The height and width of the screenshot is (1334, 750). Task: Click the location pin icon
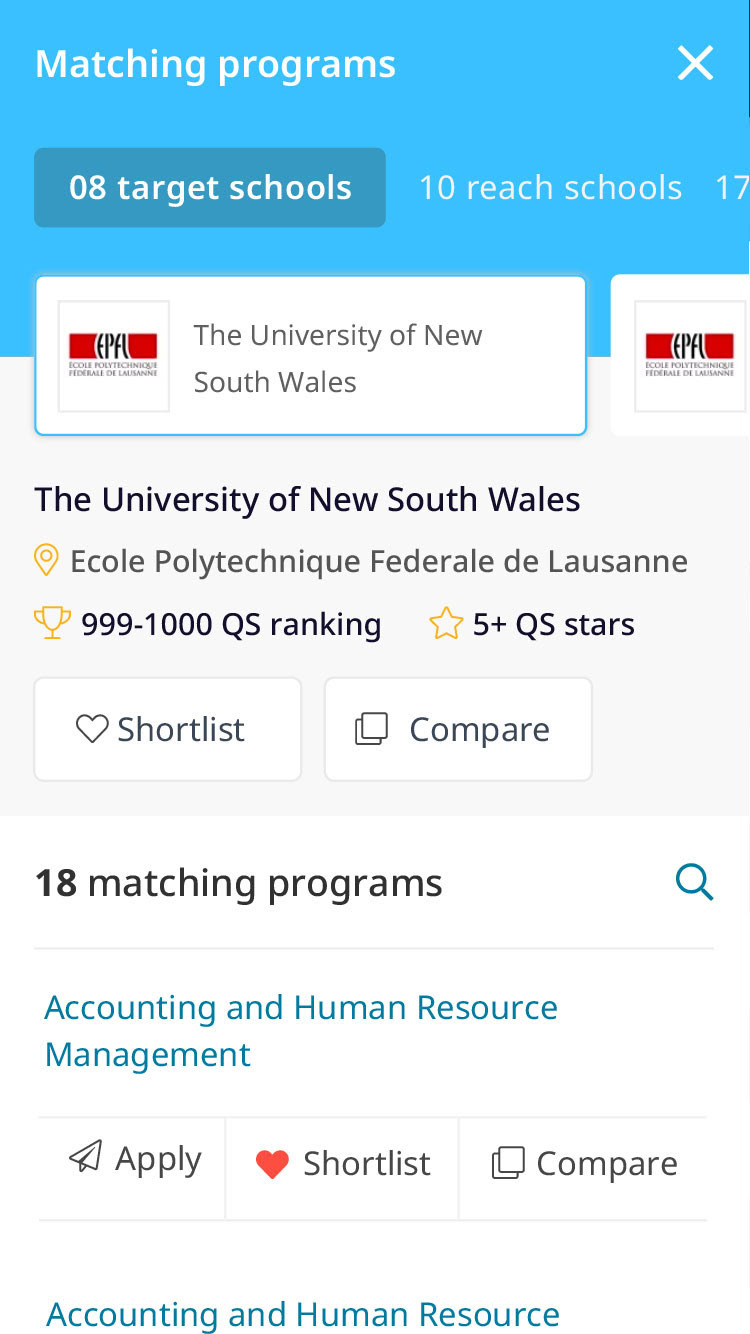point(46,561)
